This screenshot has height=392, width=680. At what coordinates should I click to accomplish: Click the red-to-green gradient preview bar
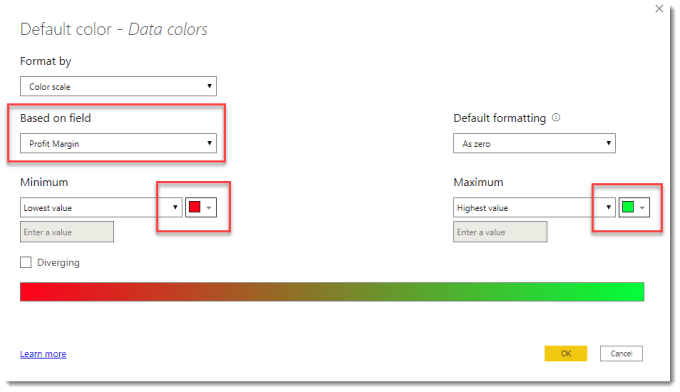(332, 292)
